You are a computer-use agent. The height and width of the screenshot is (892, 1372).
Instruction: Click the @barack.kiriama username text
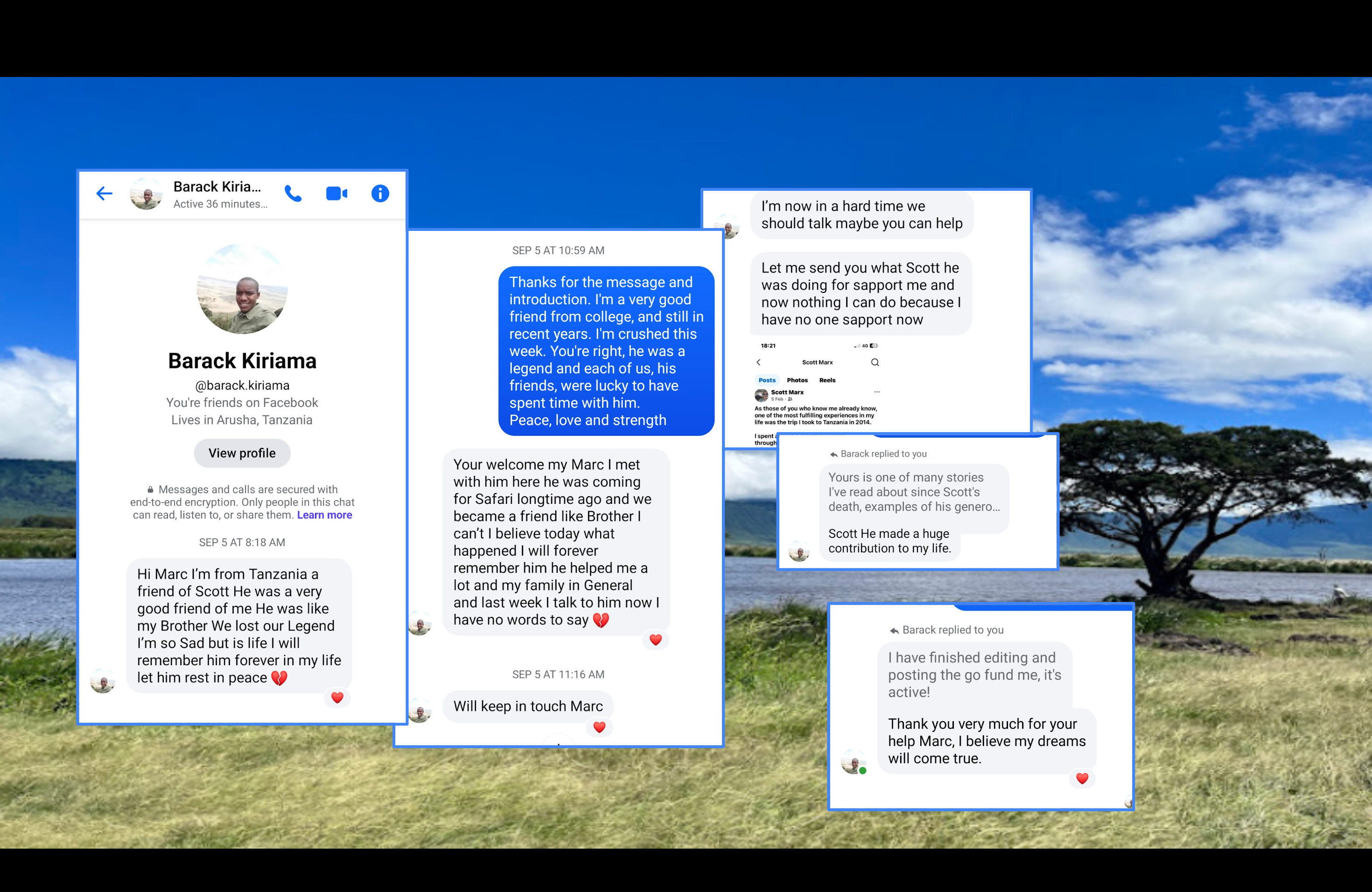pyautogui.click(x=242, y=385)
